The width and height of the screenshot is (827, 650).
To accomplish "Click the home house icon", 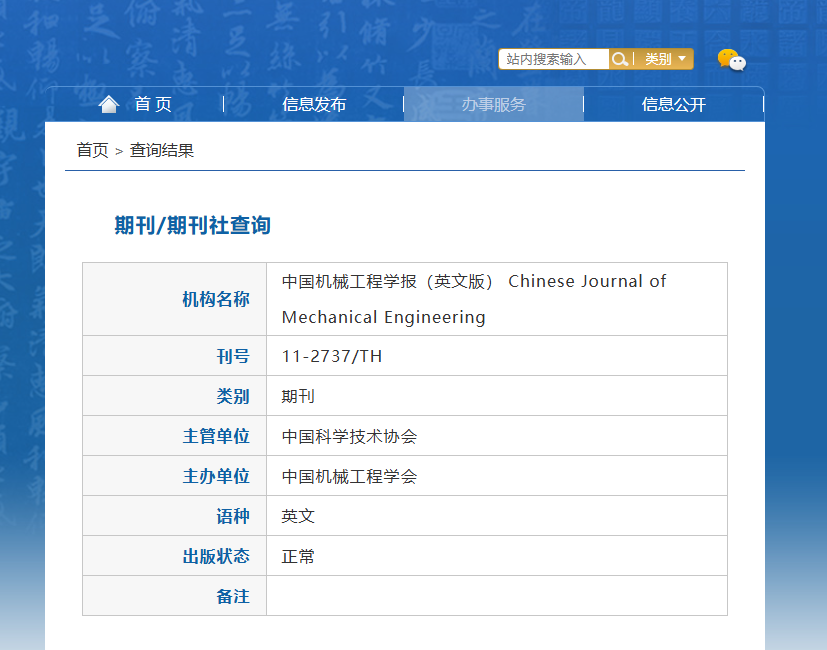I will [x=109, y=104].
